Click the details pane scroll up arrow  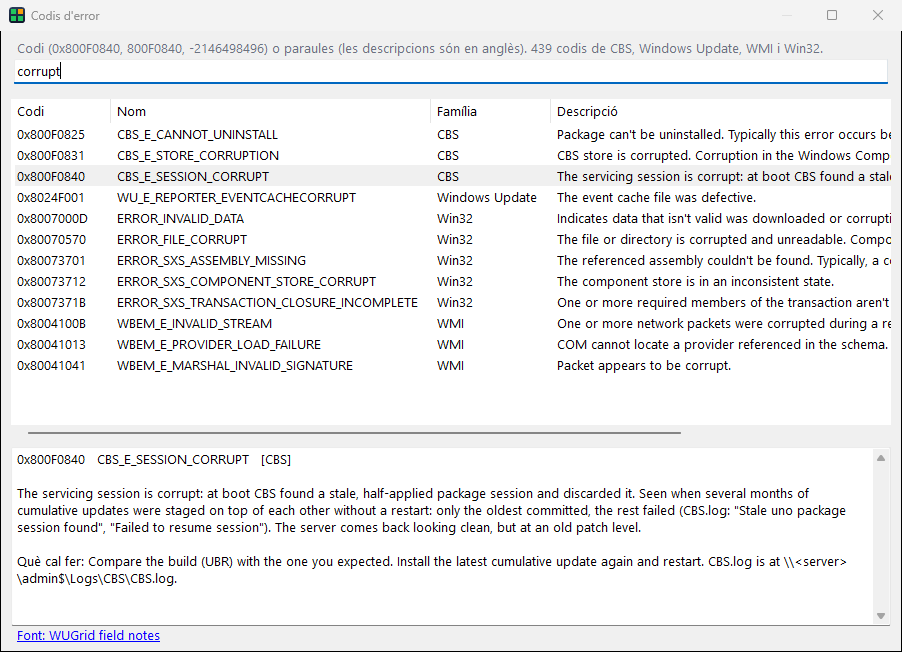click(881, 458)
